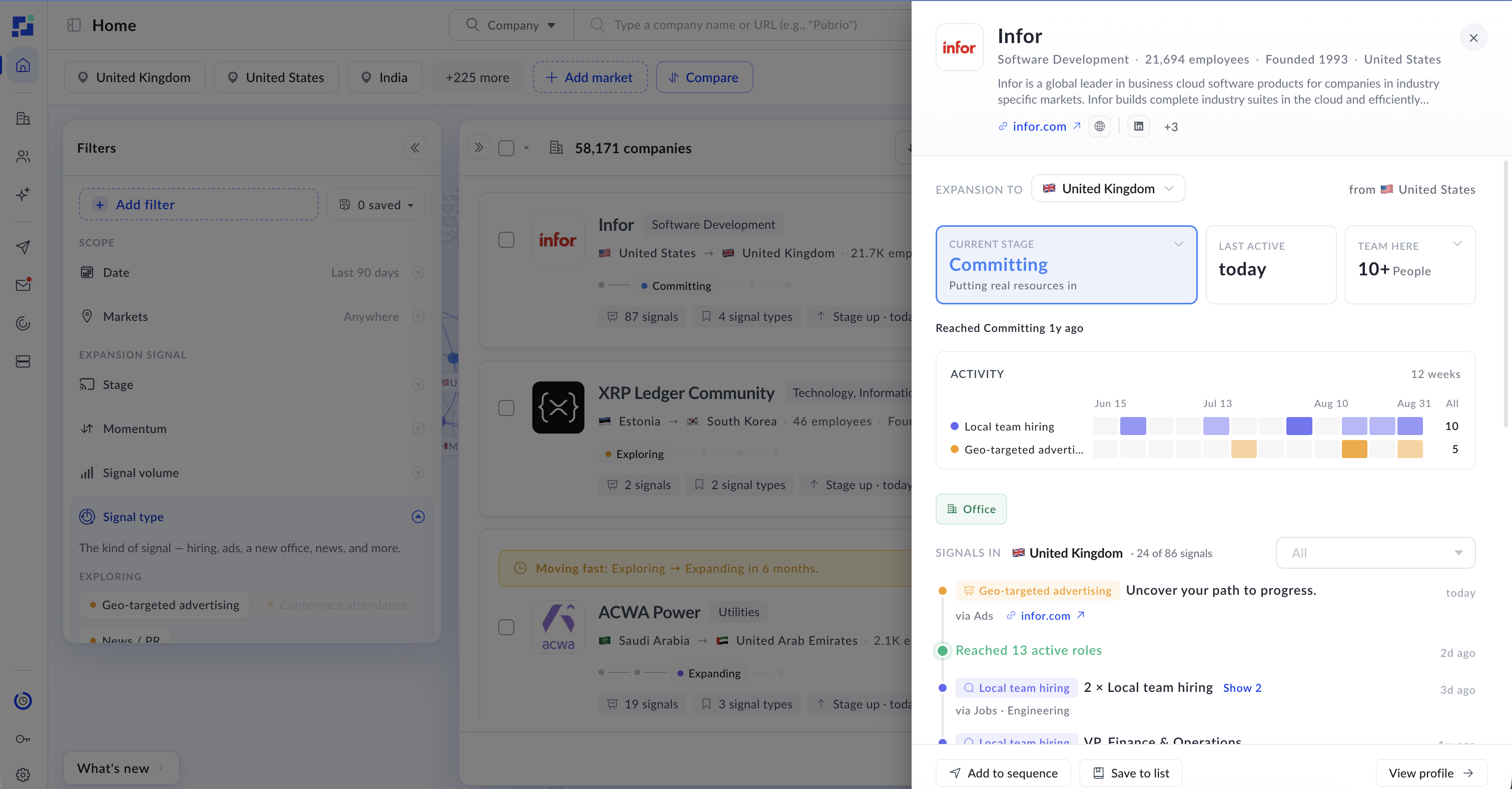The width and height of the screenshot is (1512, 789).
Task: Select the XRP Ledger Community checkbox
Action: [x=506, y=408]
